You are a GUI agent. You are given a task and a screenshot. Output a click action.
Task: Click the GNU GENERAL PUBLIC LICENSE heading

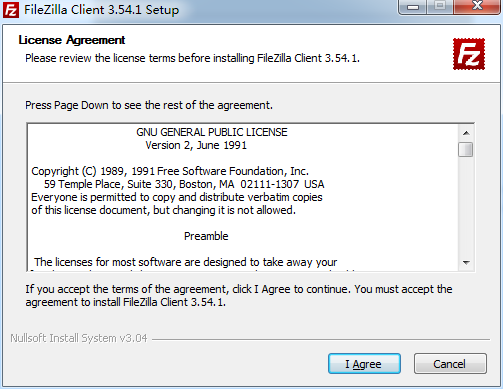click(x=212, y=132)
